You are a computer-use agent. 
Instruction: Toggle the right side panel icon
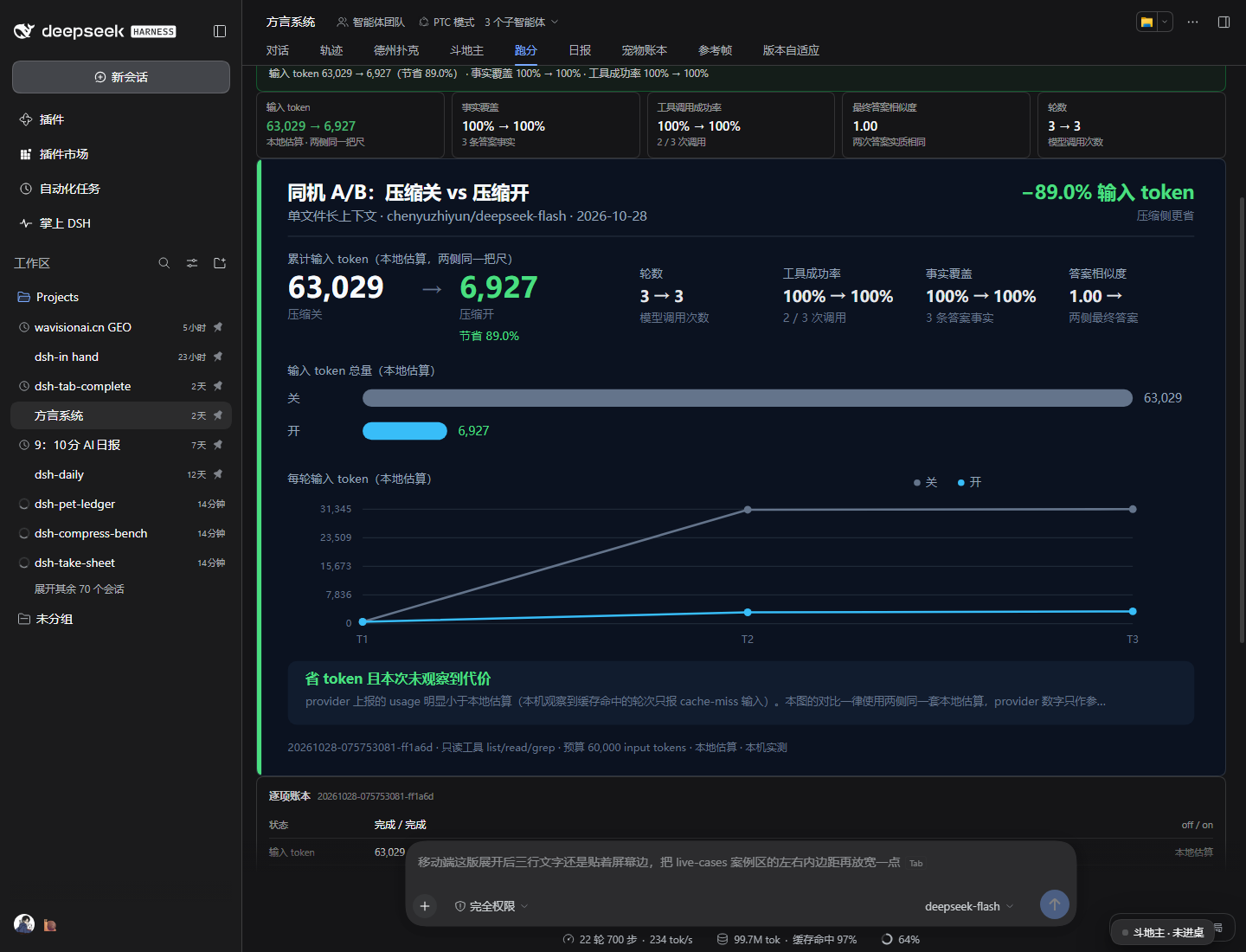(1224, 22)
